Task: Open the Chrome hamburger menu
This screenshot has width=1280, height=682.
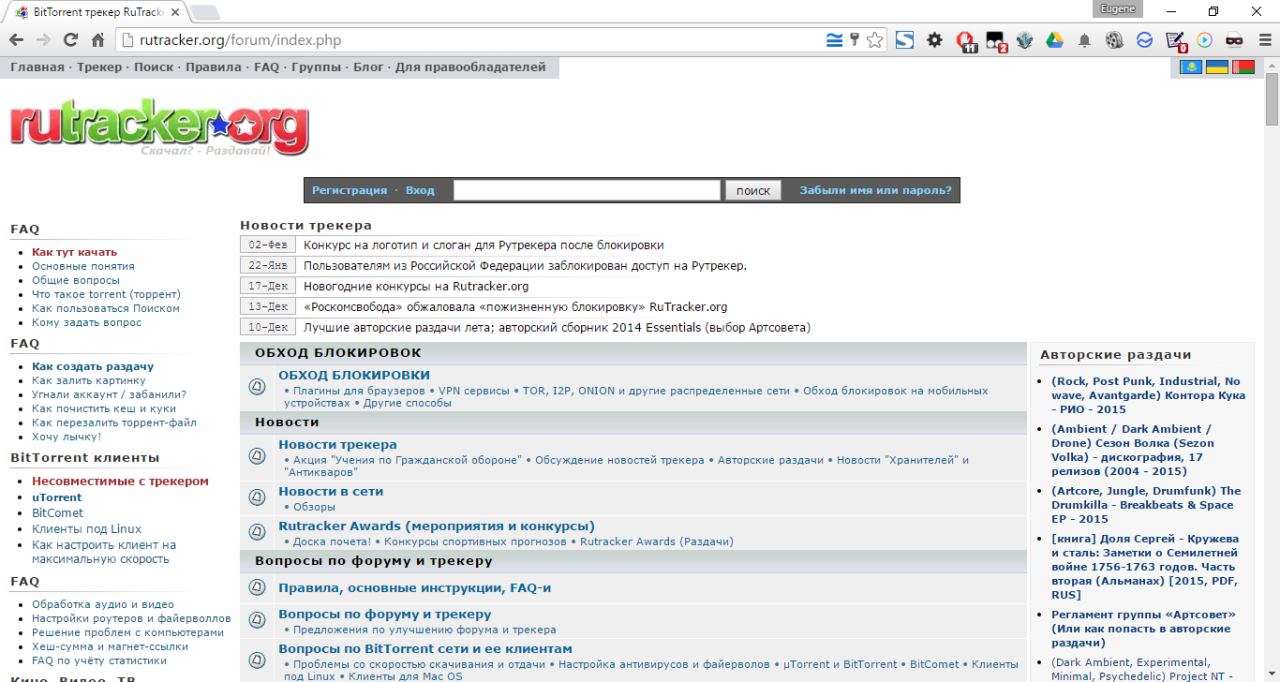Action: (1263, 40)
